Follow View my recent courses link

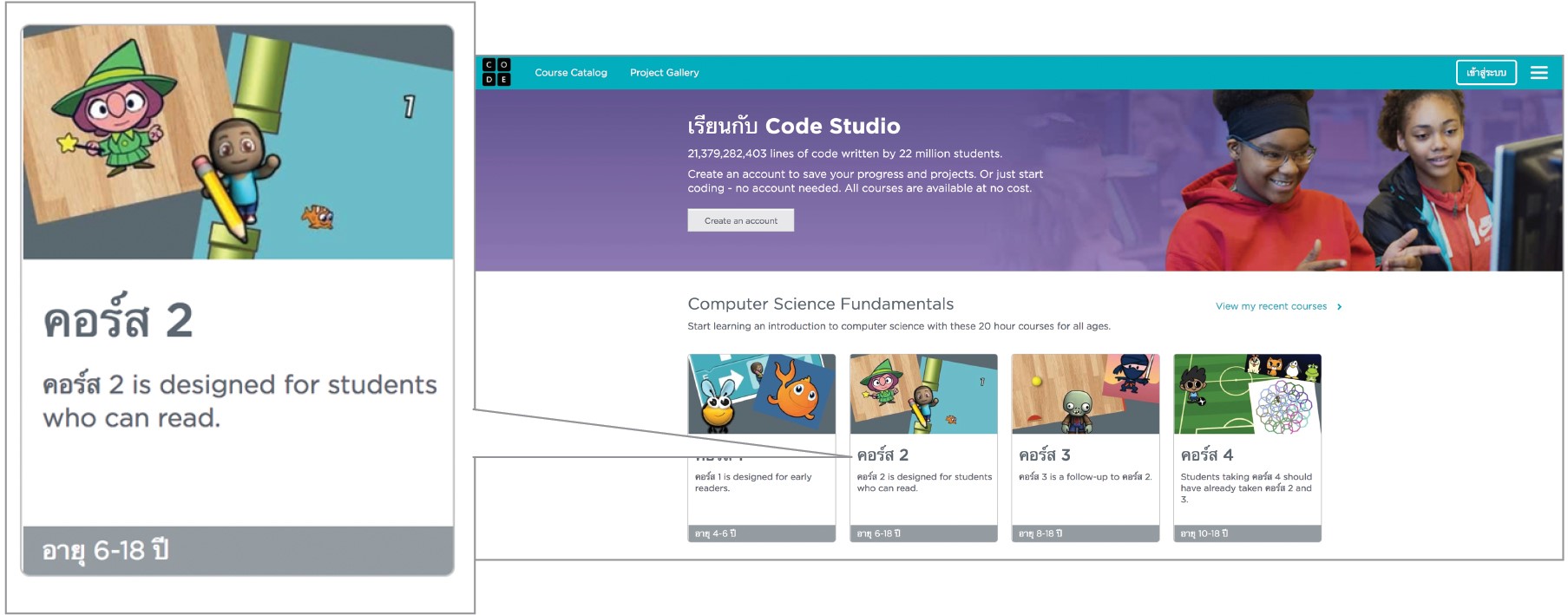pyautogui.click(x=1270, y=306)
